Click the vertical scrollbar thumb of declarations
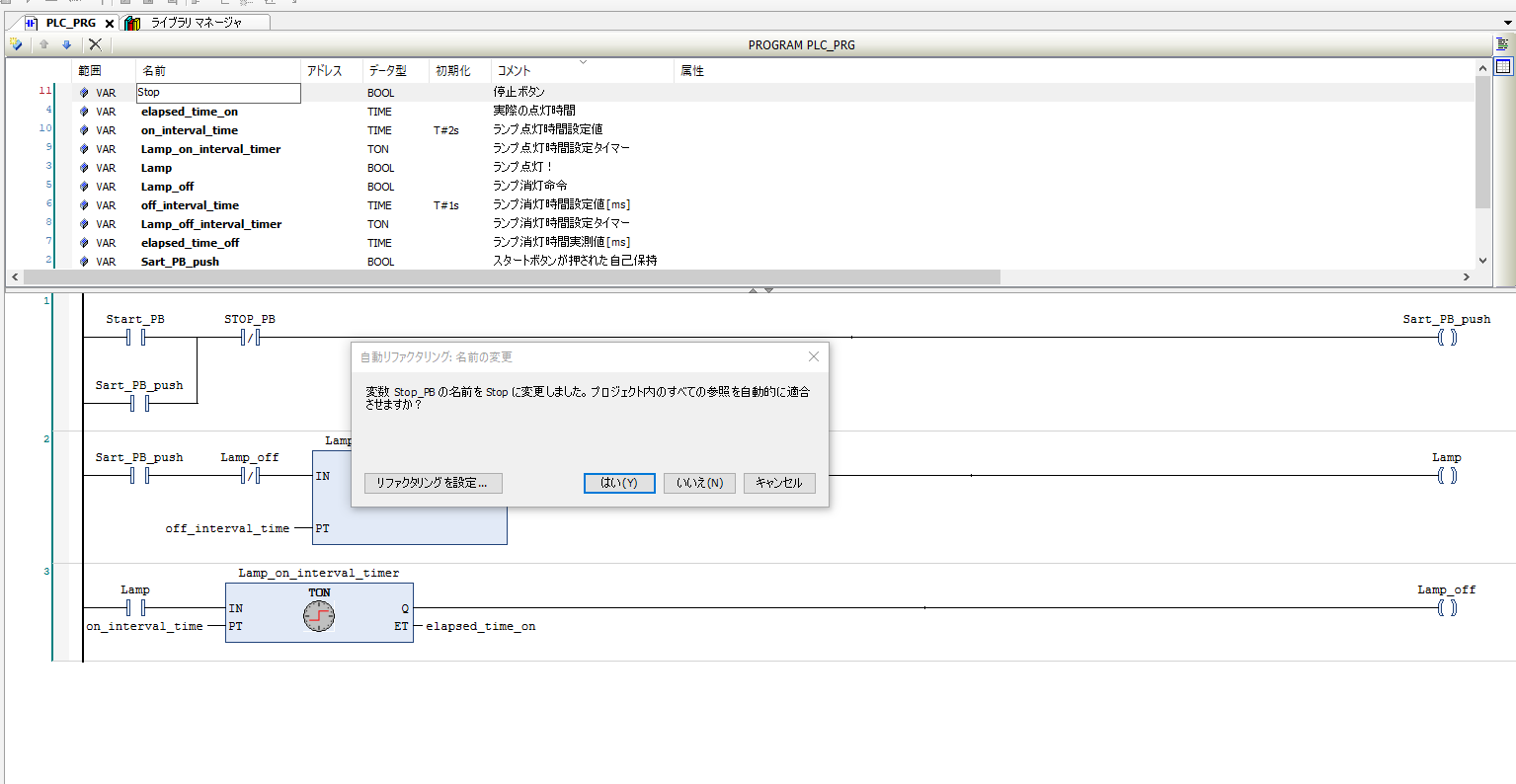This screenshot has height=784, width=1516. tap(1482, 143)
